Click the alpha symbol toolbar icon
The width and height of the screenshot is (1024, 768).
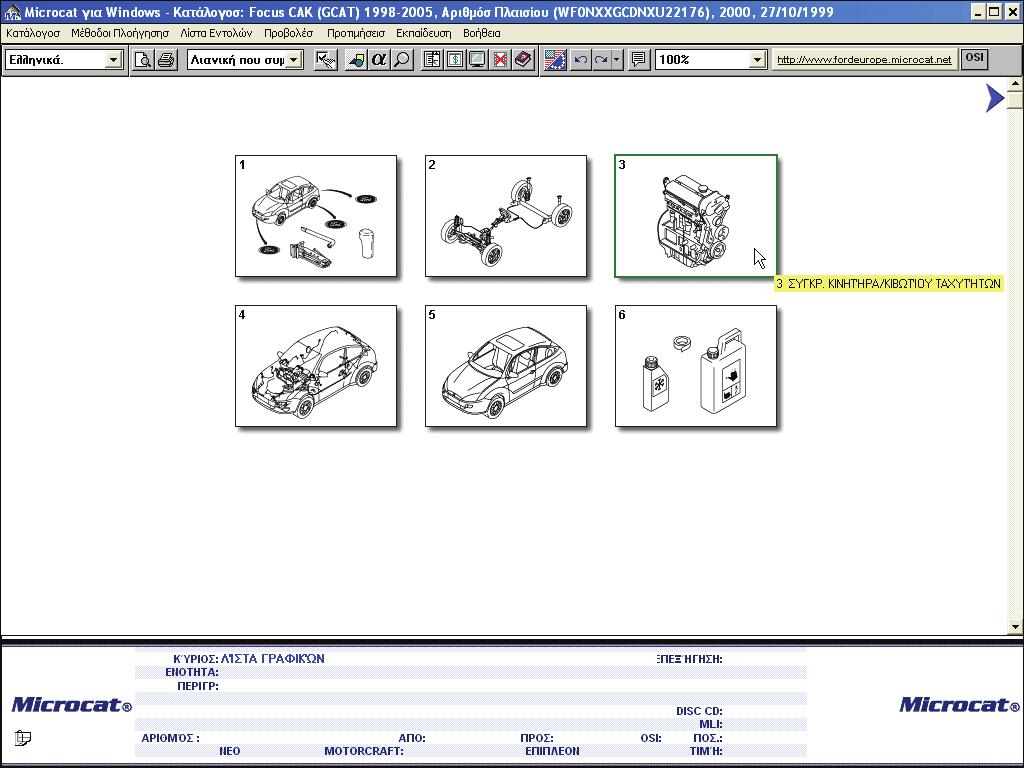[x=379, y=60]
